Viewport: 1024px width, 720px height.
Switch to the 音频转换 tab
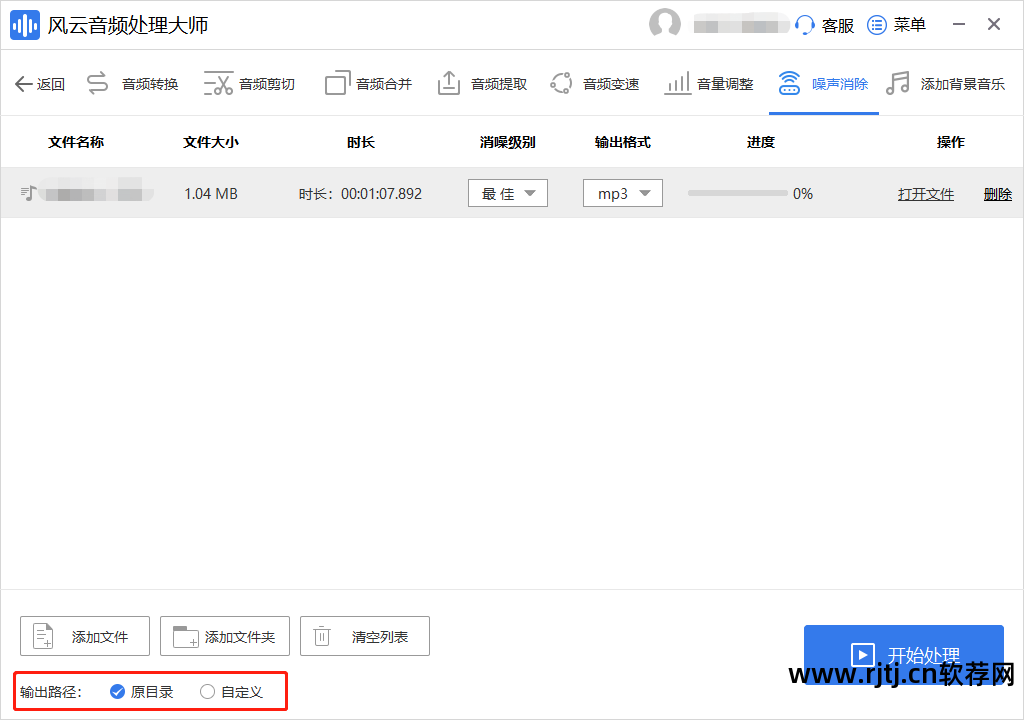coord(133,84)
